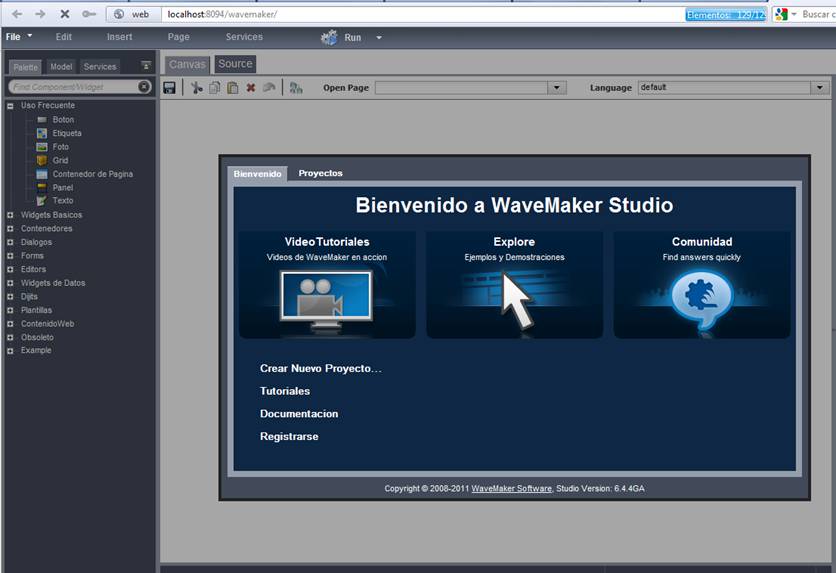Open the Services menu
This screenshot has width=836, height=573.
tap(244, 37)
